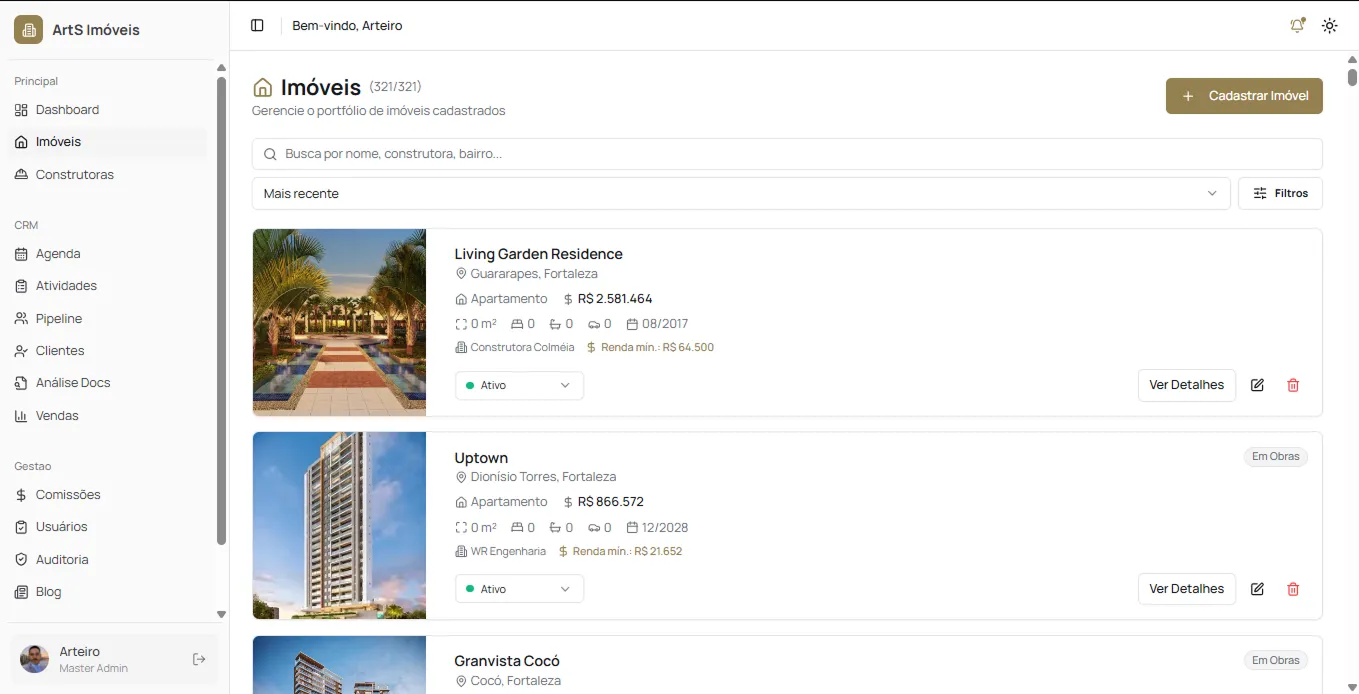1359x694 pixels.
Task: Click the Living Garden Residence title
Action: point(538,254)
